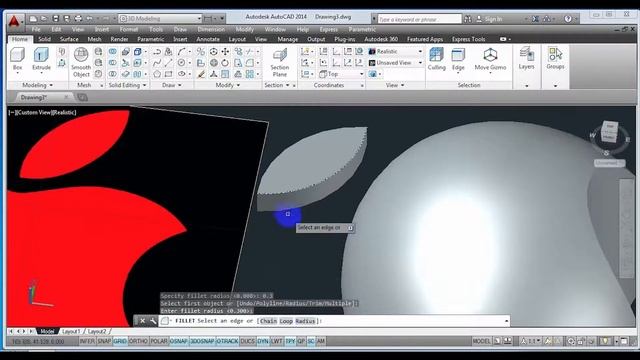Click the command line customize wrench icon
The height and width of the screenshot is (360, 640).
click(153, 321)
